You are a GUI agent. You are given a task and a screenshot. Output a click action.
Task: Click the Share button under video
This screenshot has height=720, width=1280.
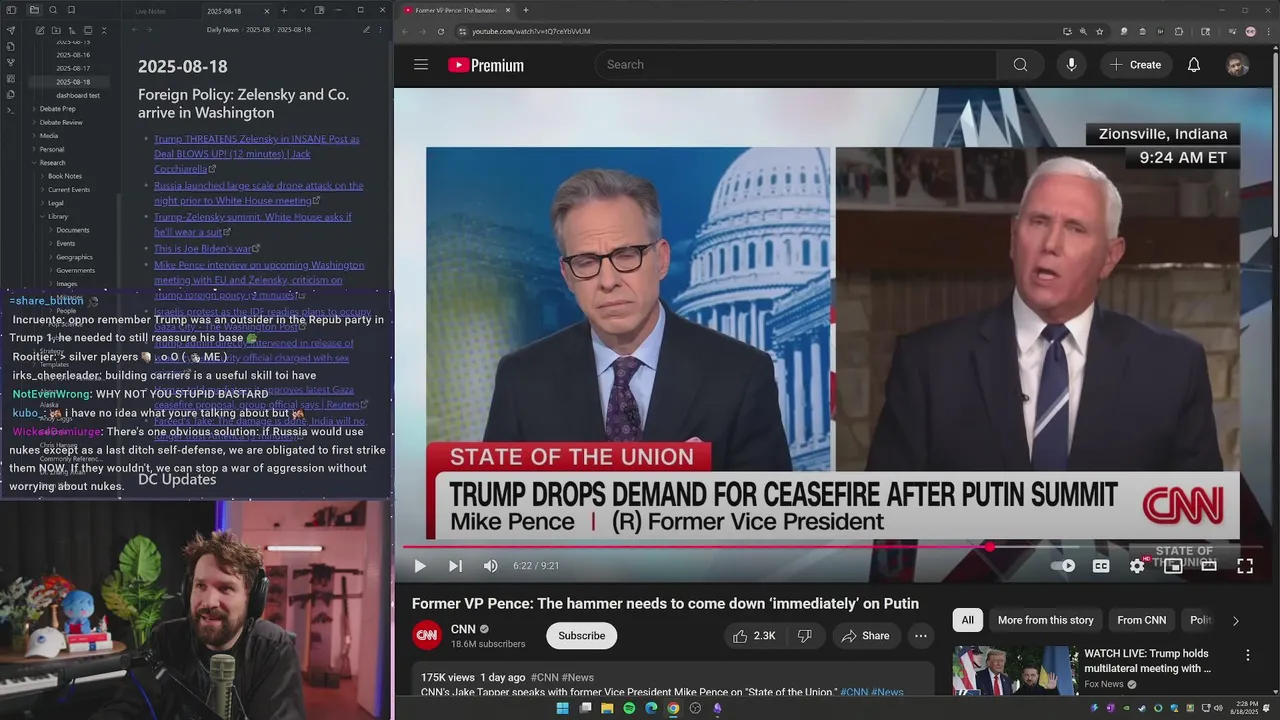pyautogui.click(x=866, y=636)
